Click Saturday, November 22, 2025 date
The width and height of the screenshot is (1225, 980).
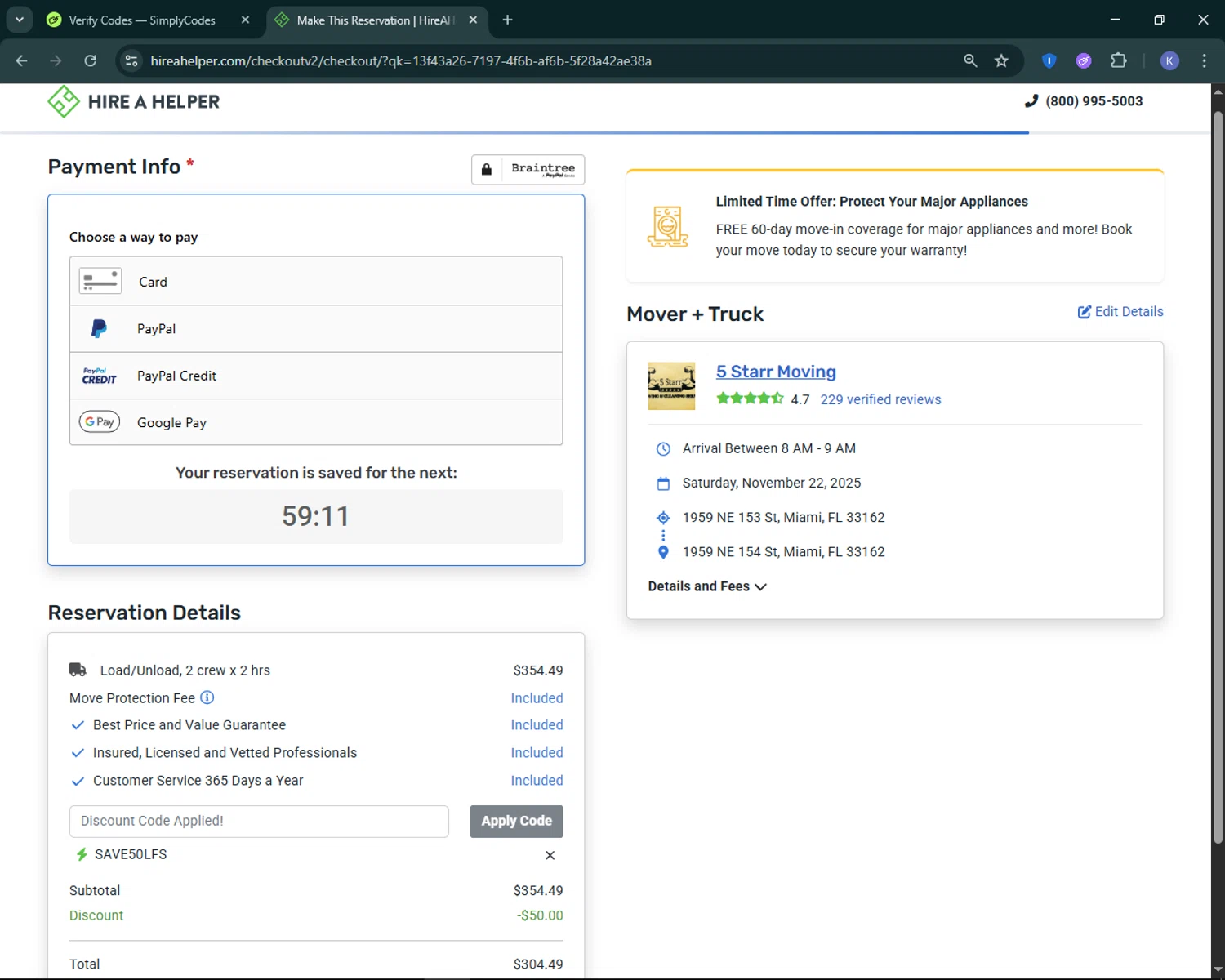(772, 483)
